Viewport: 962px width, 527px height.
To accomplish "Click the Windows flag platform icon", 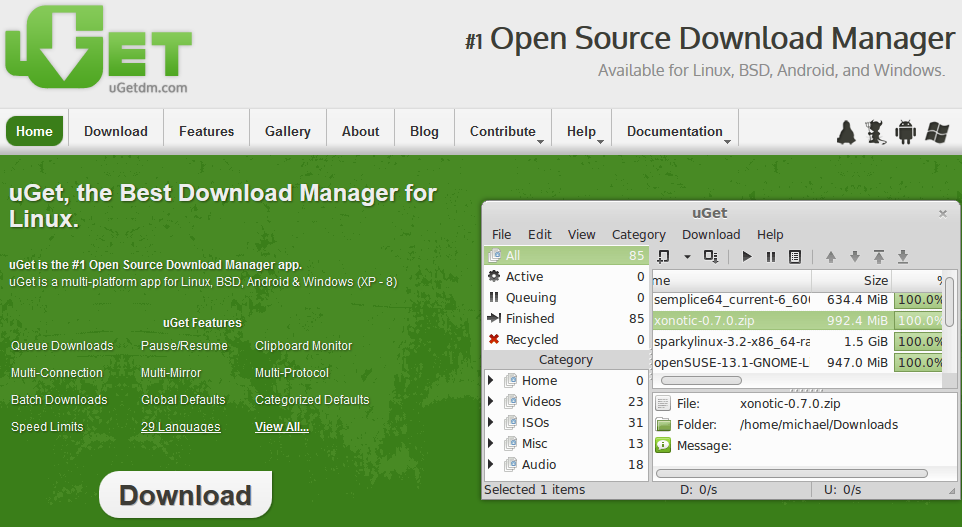I will 937,132.
